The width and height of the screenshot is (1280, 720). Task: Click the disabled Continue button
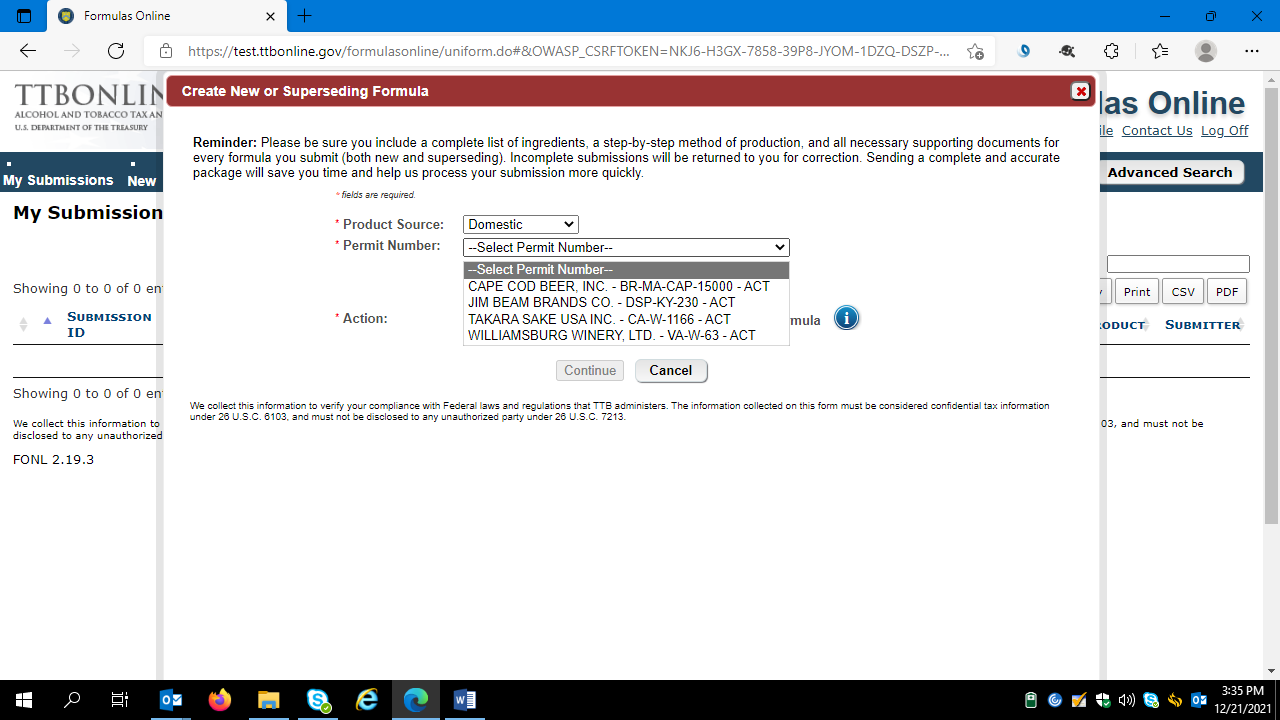coord(590,370)
